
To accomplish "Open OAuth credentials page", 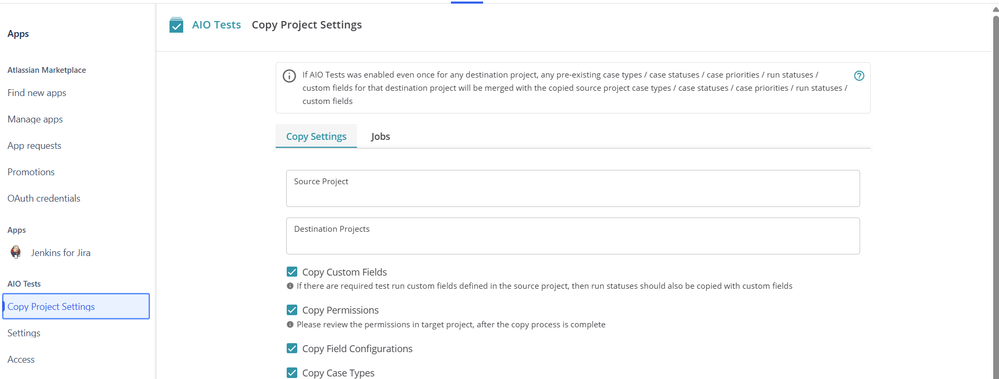I will (44, 198).
